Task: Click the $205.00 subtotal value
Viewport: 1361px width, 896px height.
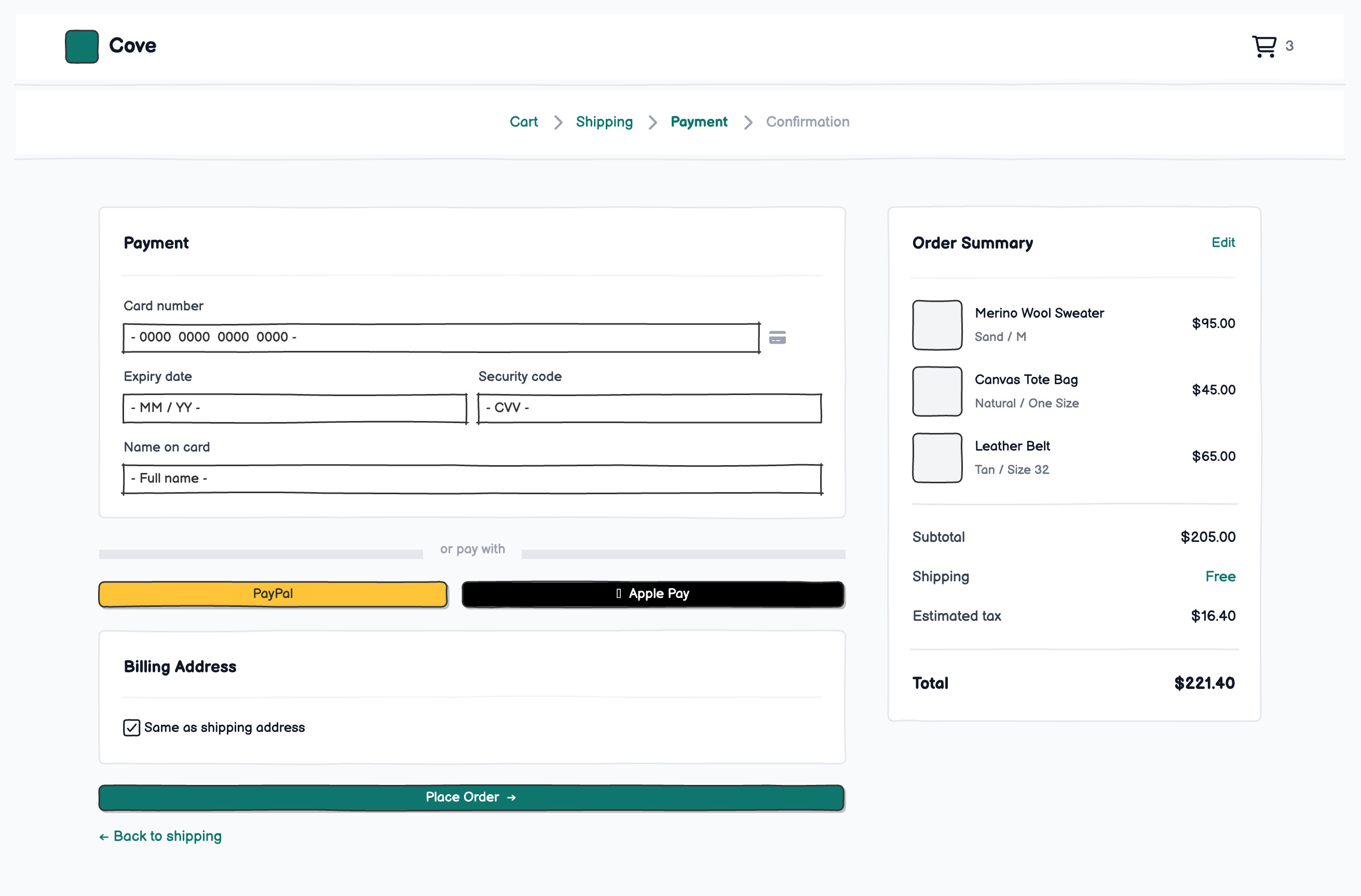Action: (1208, 537)
